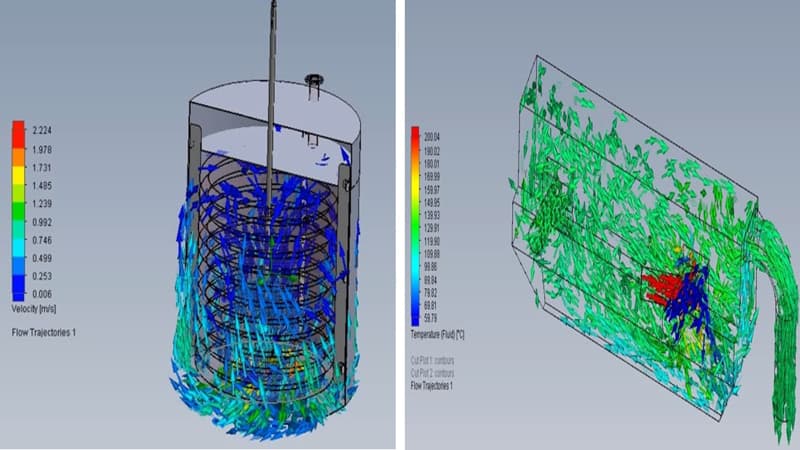800x450 pixels.
Task: Click the Cut Plot 2 contours label
Action: [x=432, y=373]
